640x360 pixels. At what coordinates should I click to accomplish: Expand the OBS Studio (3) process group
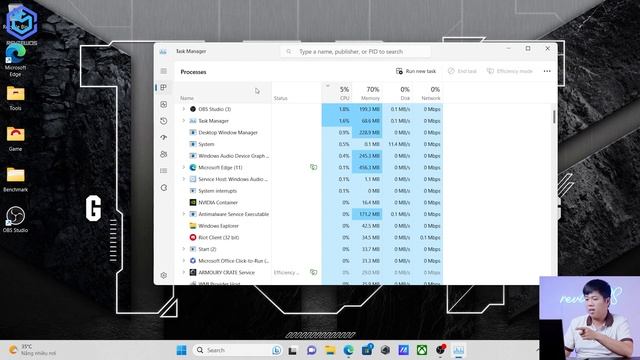[183, 109]
